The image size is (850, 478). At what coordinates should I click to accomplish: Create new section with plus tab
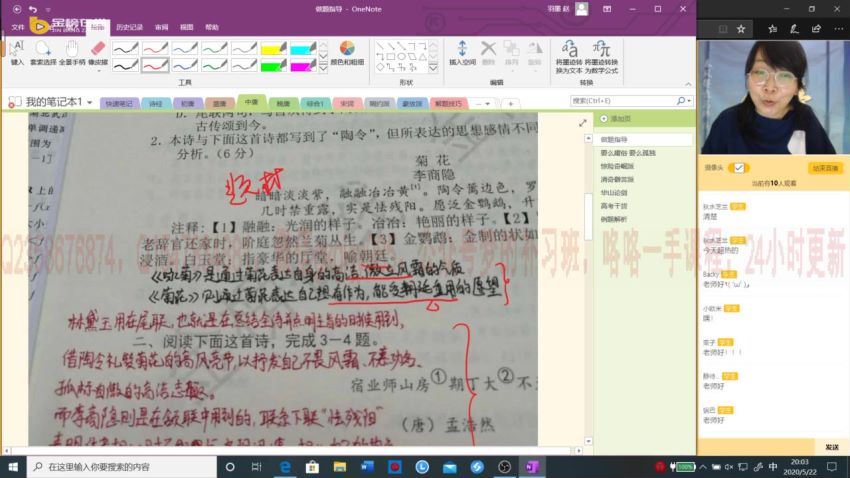[x=511, y=104]
